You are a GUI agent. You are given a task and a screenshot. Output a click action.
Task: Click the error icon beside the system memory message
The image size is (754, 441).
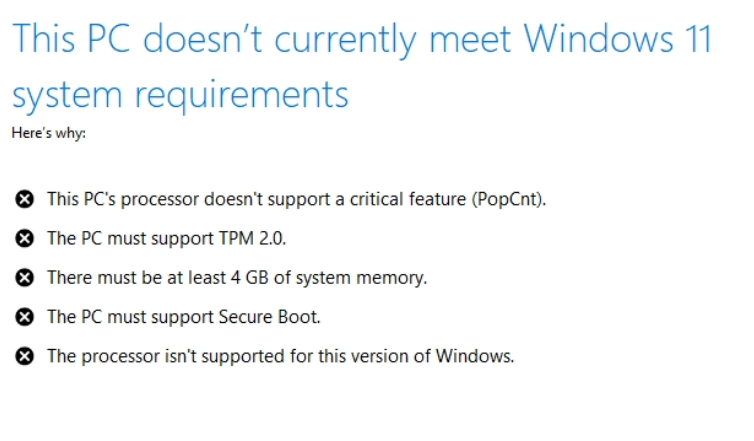(x=25, y=277)
